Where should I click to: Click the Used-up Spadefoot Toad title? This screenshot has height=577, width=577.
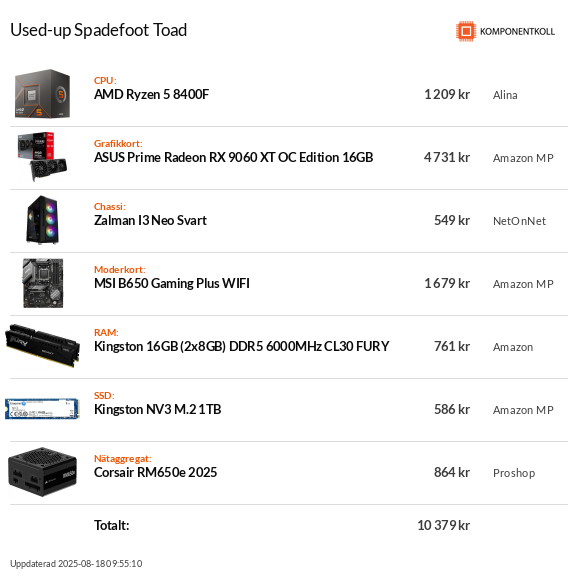point(99,30)
